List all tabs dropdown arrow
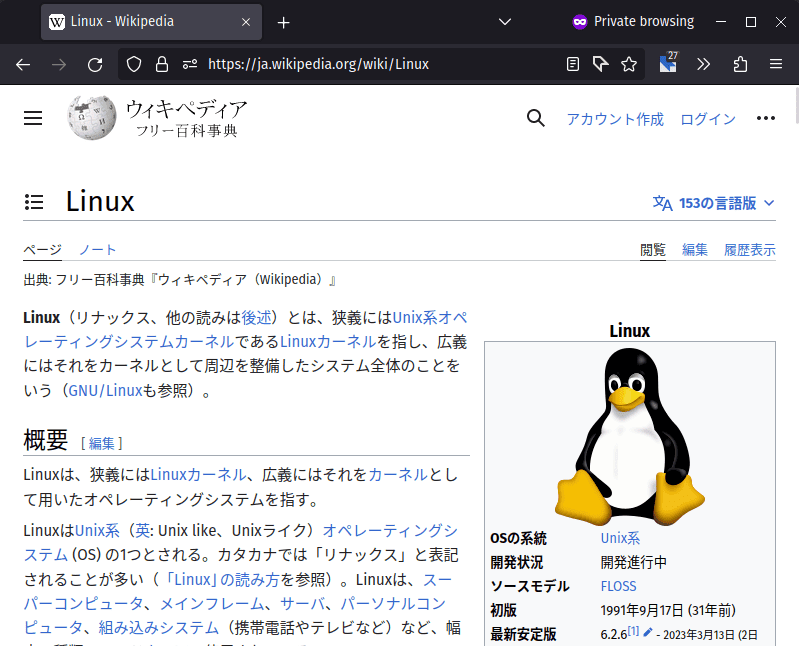This screenshot has width=799, height=646. point(504,22)
